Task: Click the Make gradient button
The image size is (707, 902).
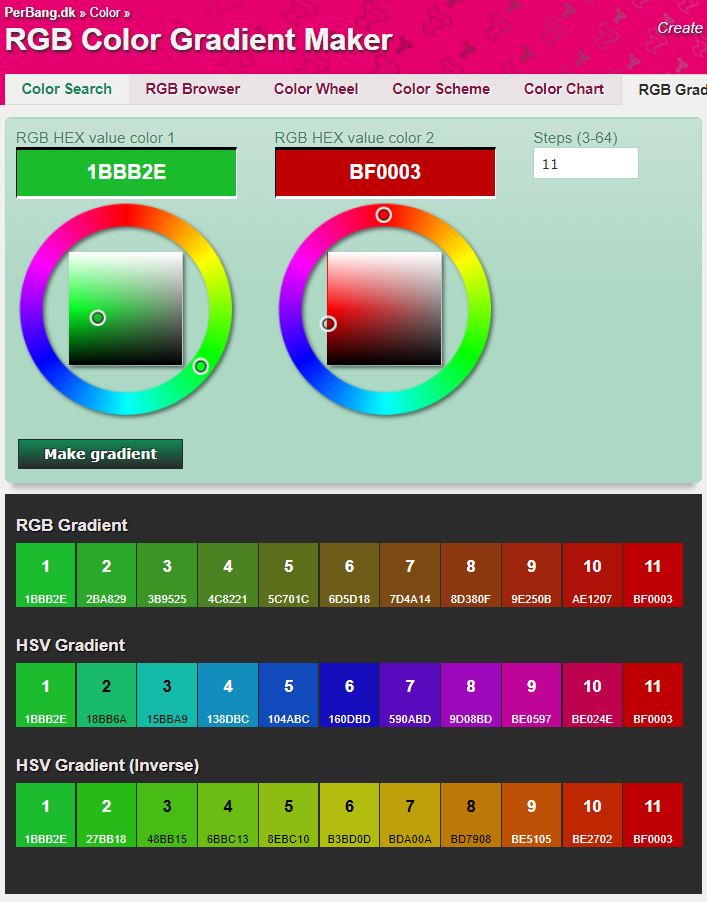Action: [100, 454]
